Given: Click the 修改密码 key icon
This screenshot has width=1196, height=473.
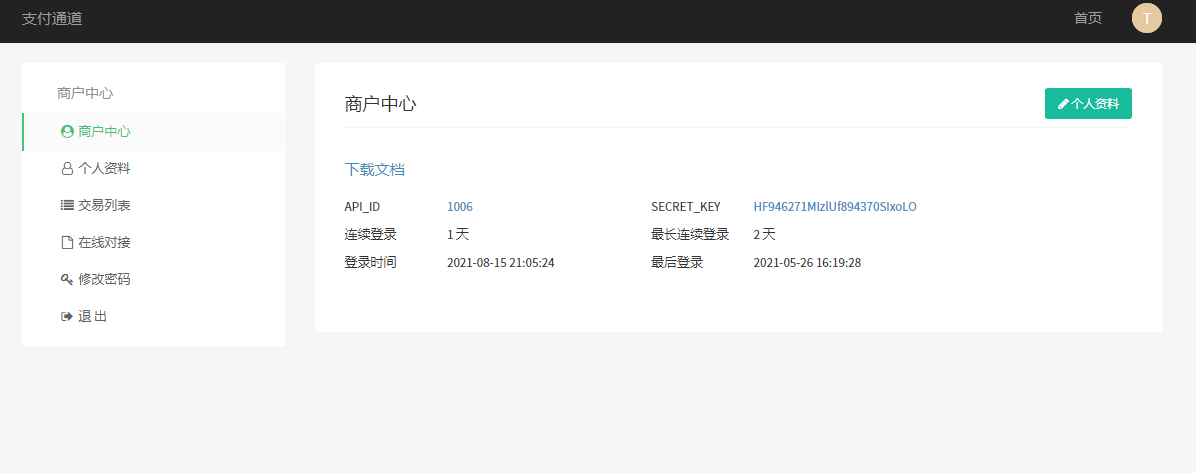Looking at the screenshot, I should (x=67, y=279).
